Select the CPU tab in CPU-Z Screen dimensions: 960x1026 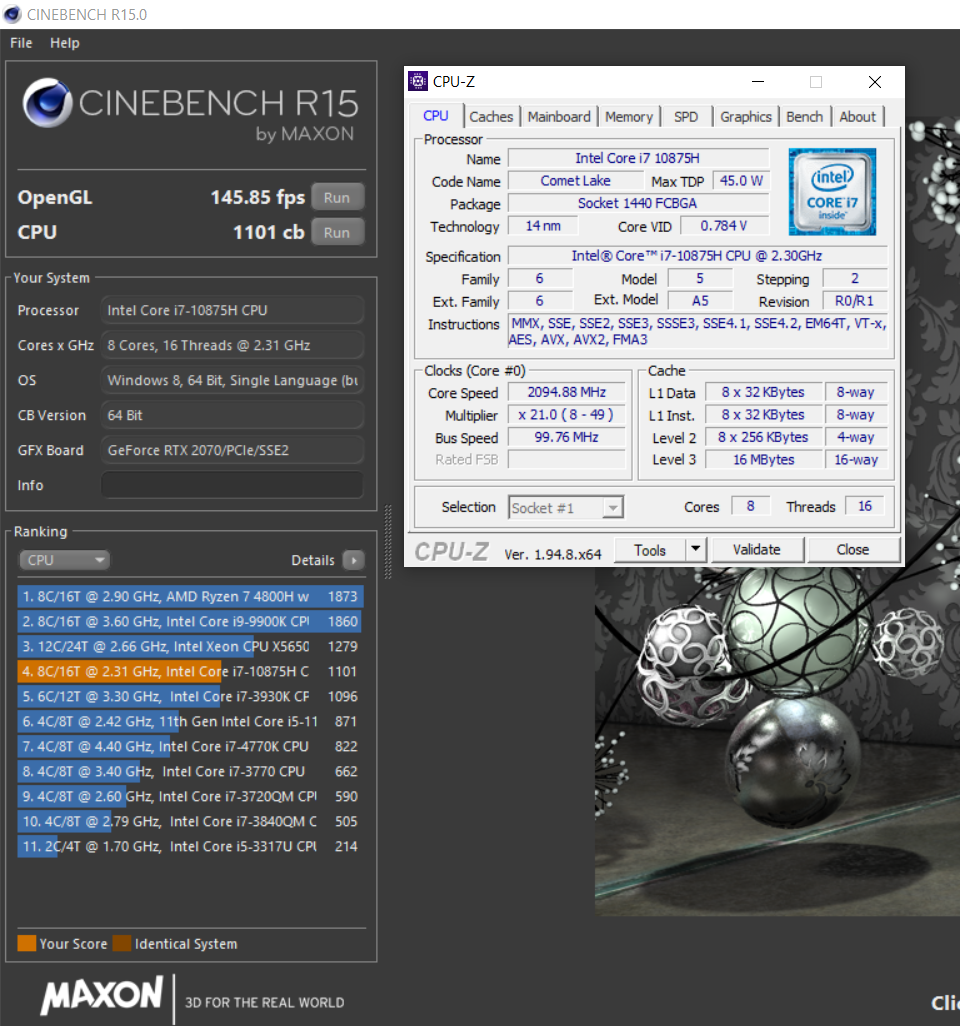436,116
